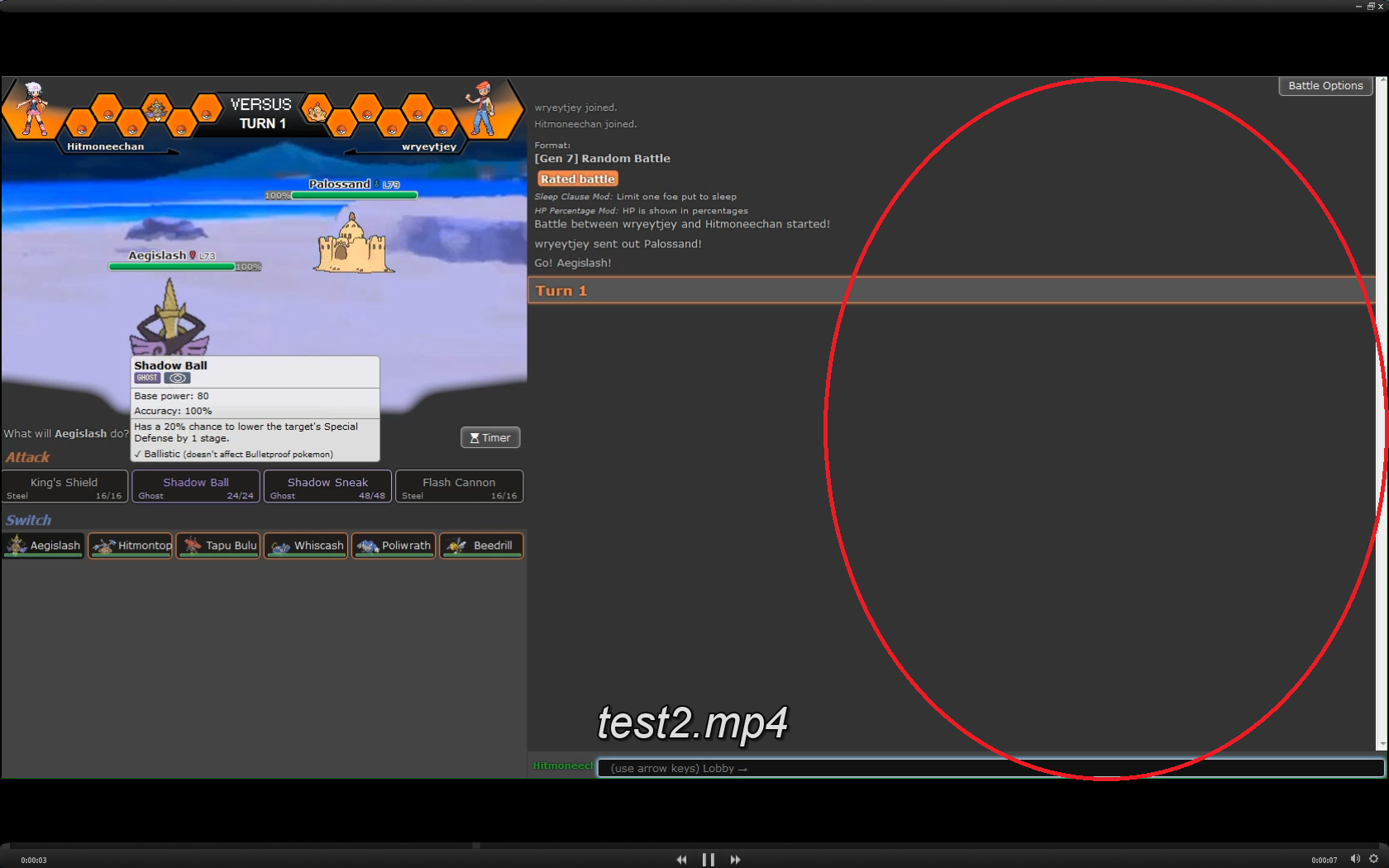
Task: Click the Ghost type badge in tooltip
Action: click(147, 378)
